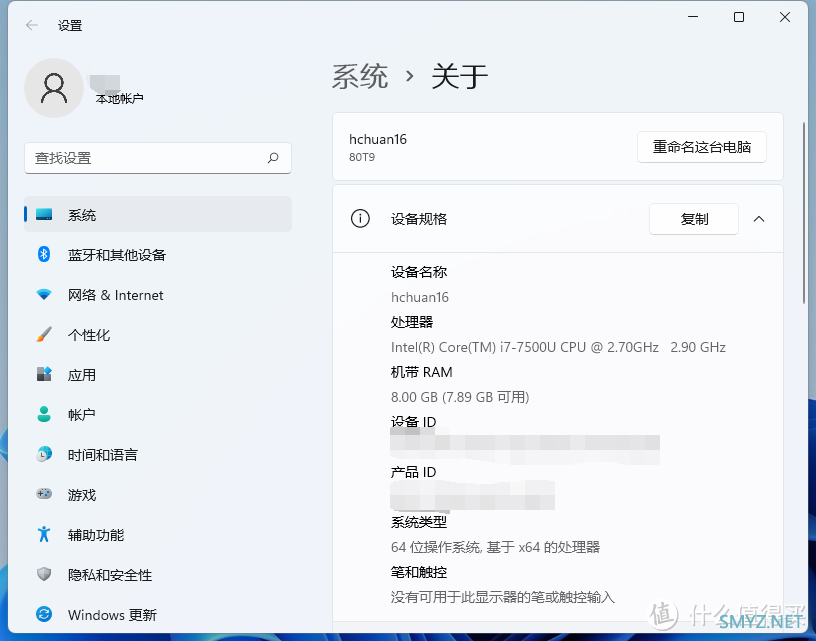Collapse the 设备规格 section chevron

tap(759, 219)
